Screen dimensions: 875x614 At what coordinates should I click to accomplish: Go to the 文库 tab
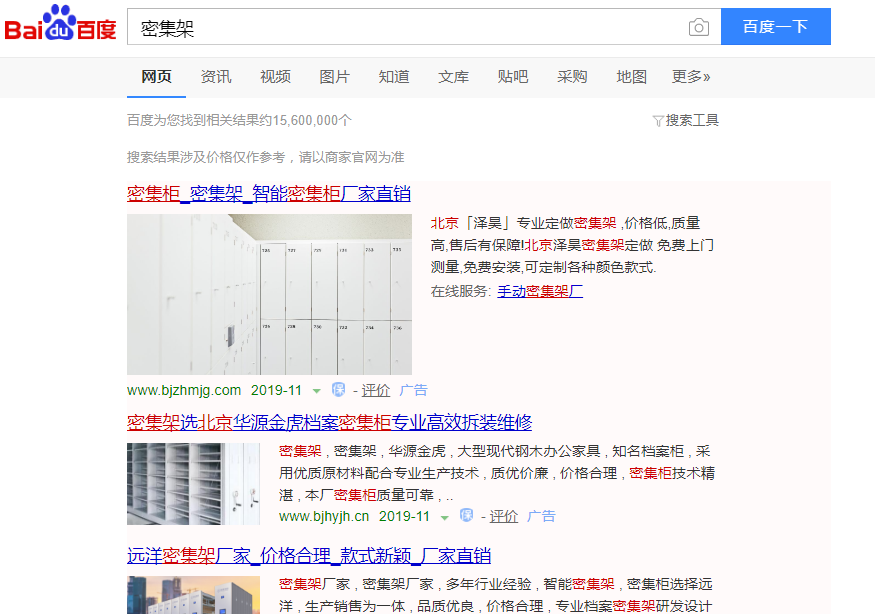pyautogui.click(x=453, y=77)
